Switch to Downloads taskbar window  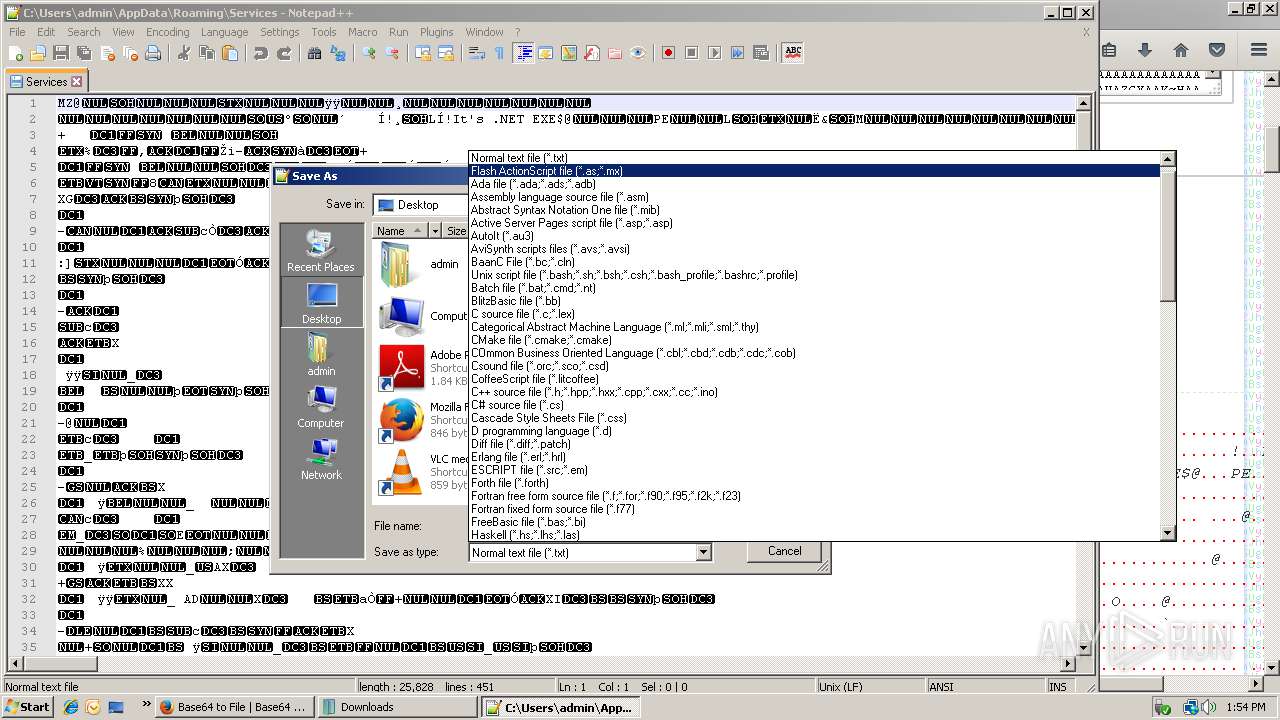(x=397, y=707)
